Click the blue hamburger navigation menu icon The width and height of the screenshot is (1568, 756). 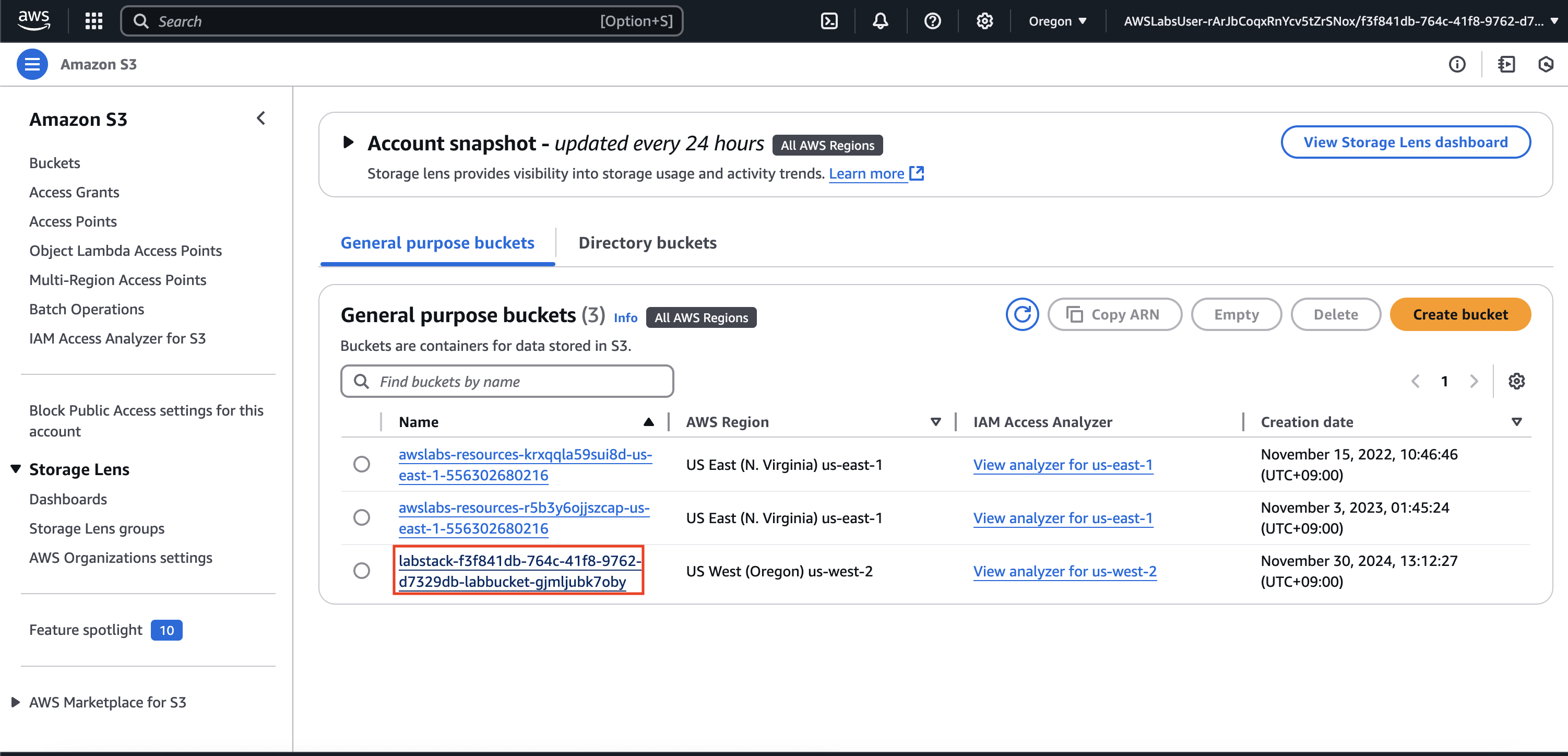coord(32,65)
